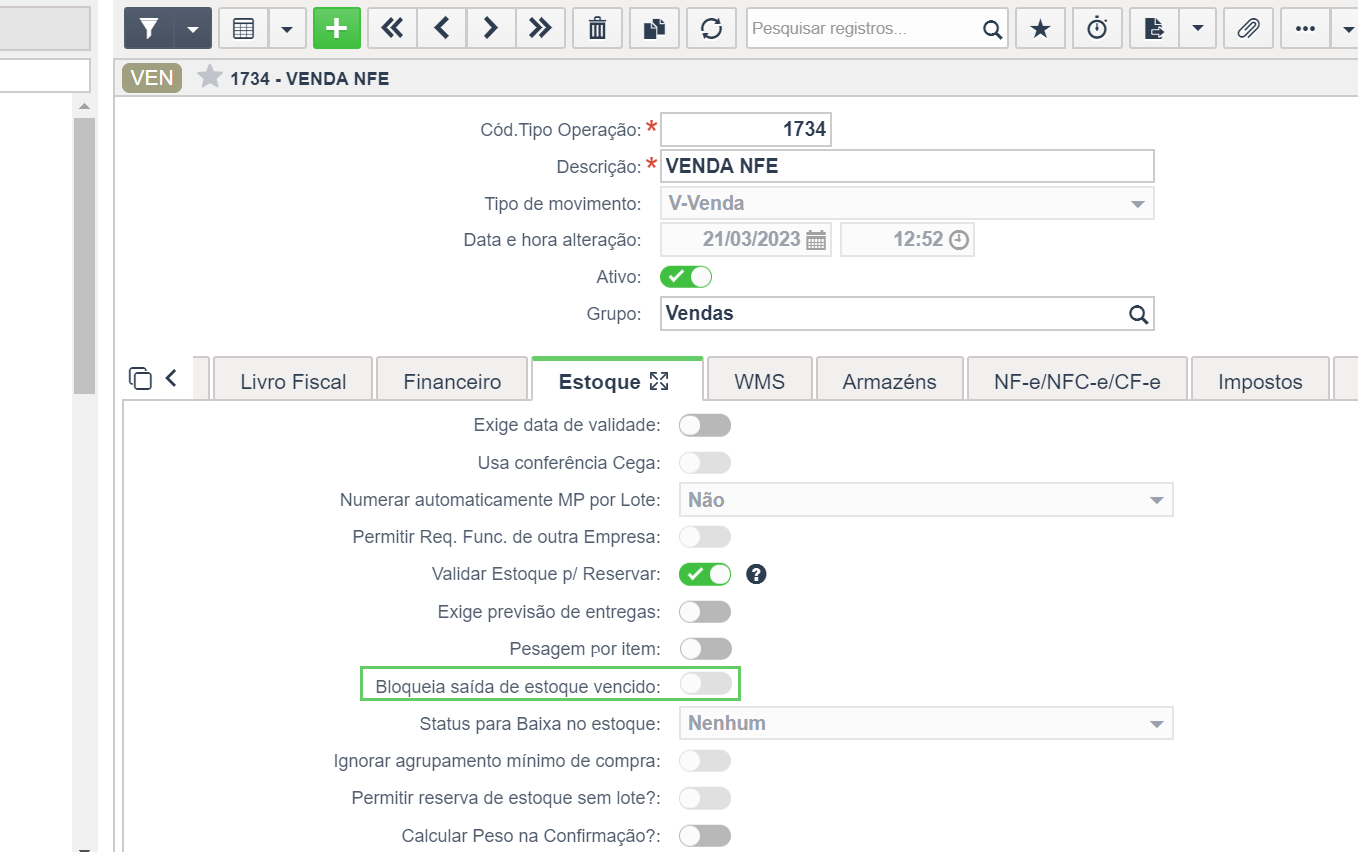Refresh the record data
Image resolution: width=1358 pixels, height=852 pixels.
click(711, 28)
